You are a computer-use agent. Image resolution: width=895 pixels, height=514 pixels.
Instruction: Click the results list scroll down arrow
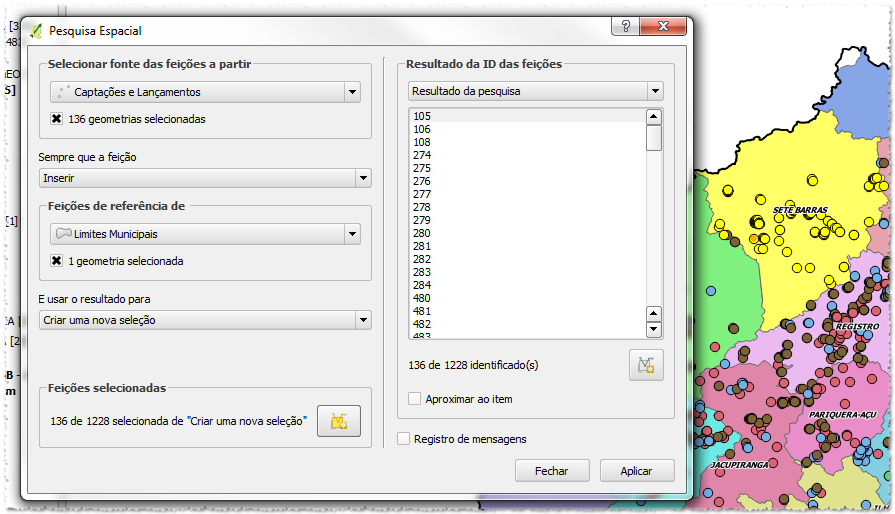pos(654,329)
